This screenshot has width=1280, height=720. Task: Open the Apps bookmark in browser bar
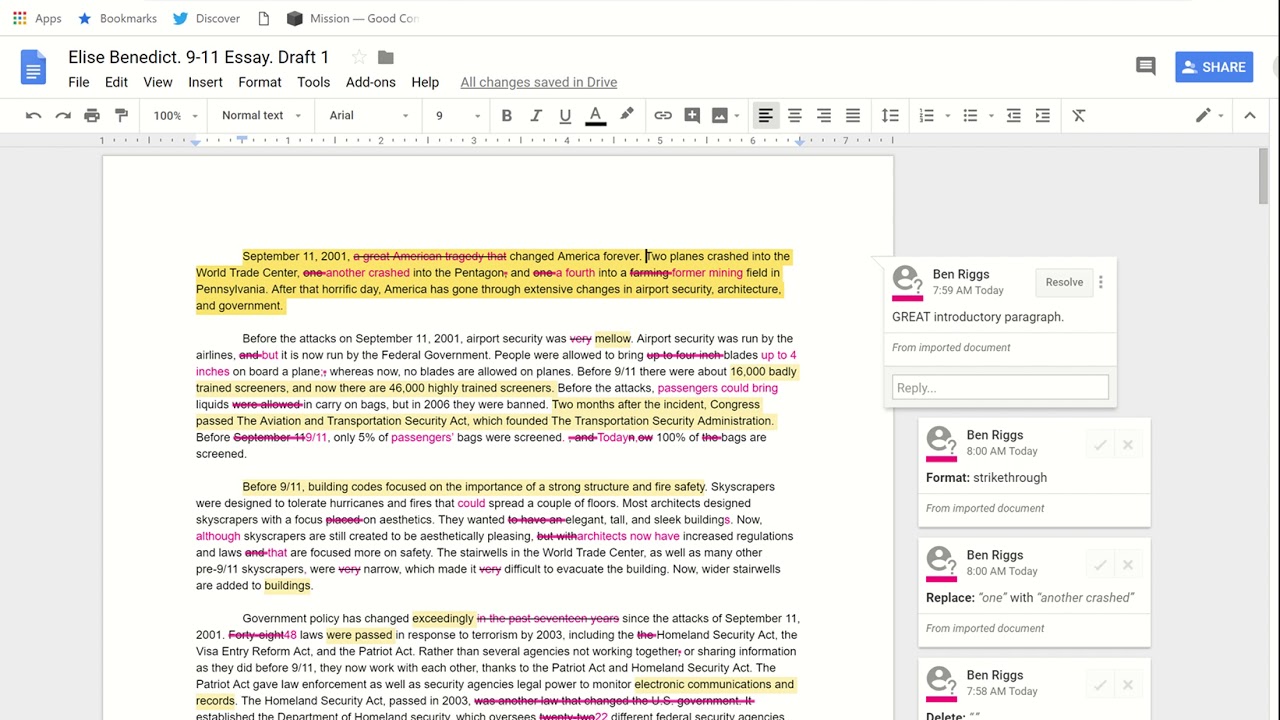click(x=37, y=18)
